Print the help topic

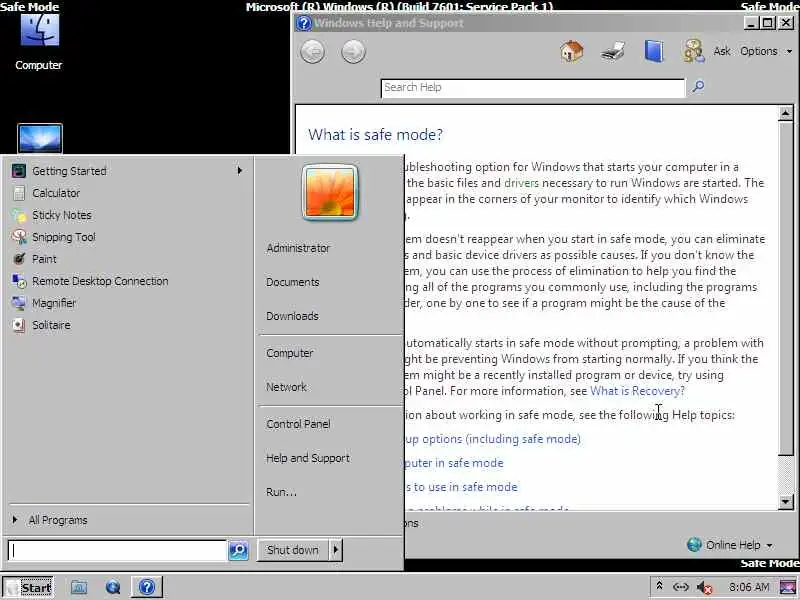click(613, 52)
